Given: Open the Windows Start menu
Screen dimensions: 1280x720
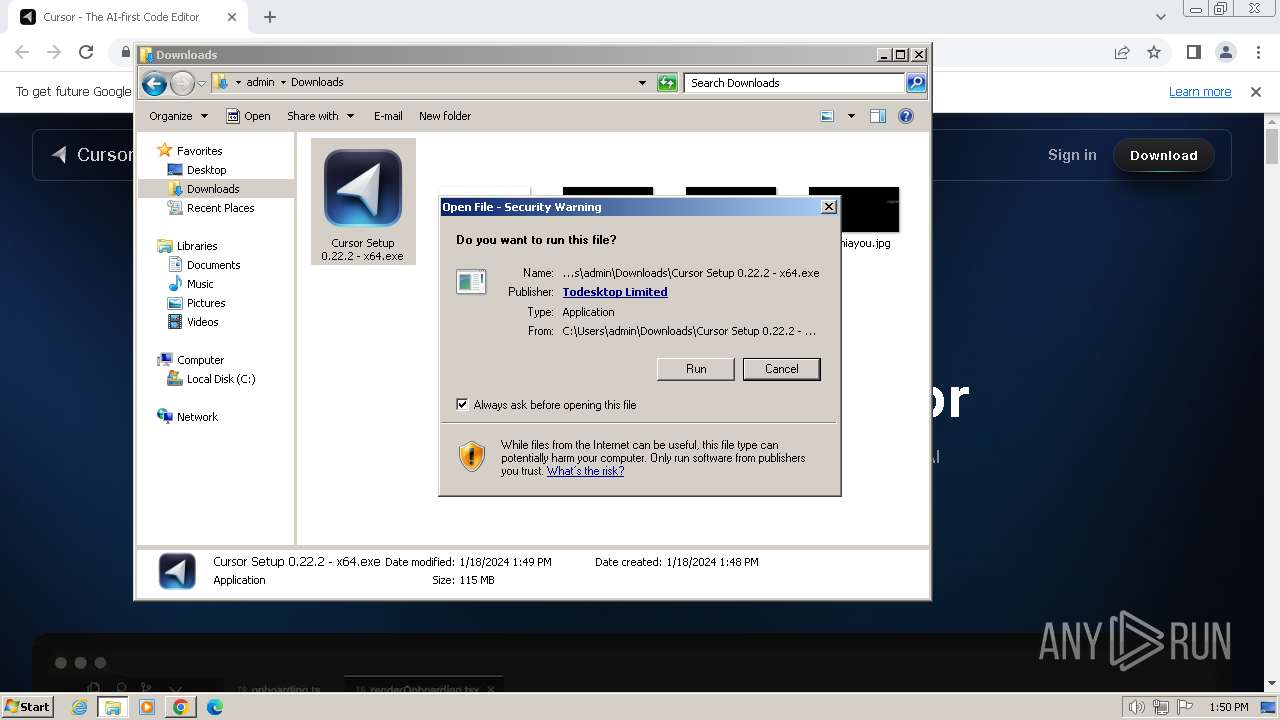Looking at the screenshot, I should pos(27,707).
